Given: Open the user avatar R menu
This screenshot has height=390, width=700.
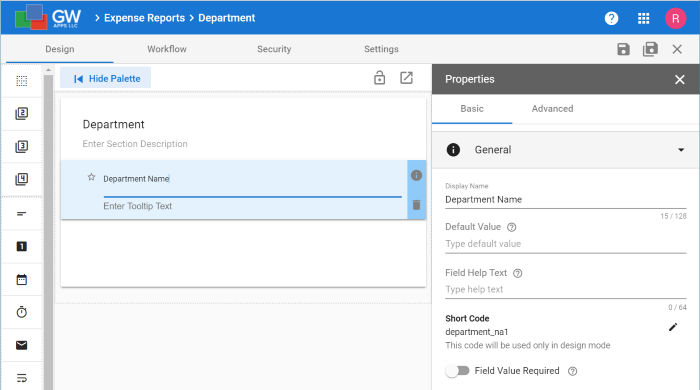Looking at the screenshot, I should 675,18.
